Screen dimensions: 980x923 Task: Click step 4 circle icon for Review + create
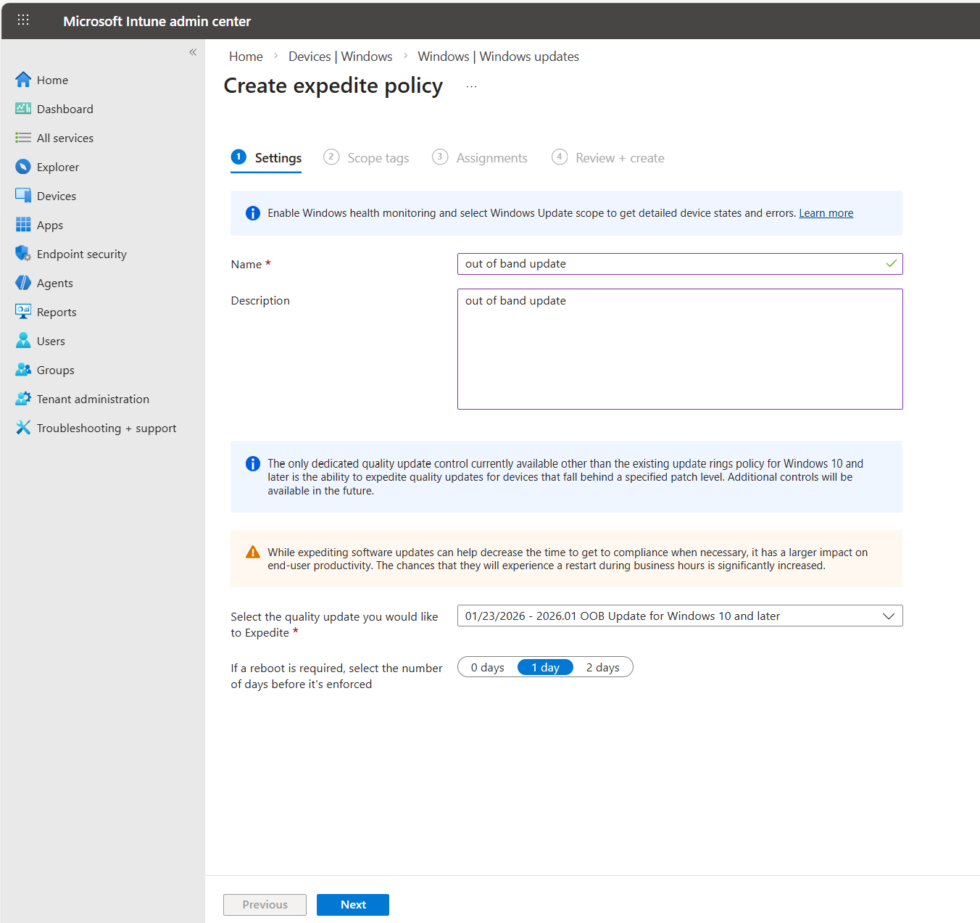(x=559, y=157)
